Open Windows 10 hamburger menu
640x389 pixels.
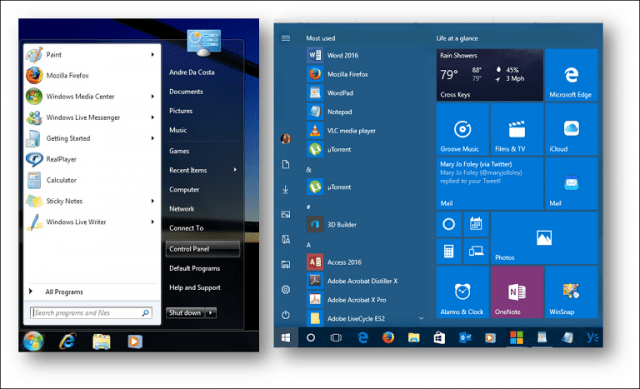[x=286, y=38]
